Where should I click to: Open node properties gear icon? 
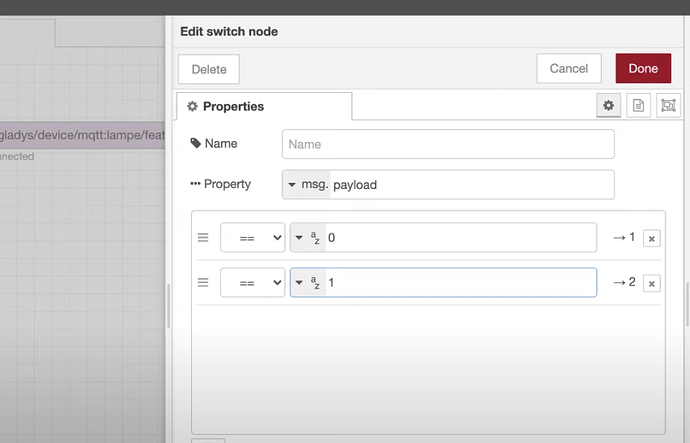[608, 106]
